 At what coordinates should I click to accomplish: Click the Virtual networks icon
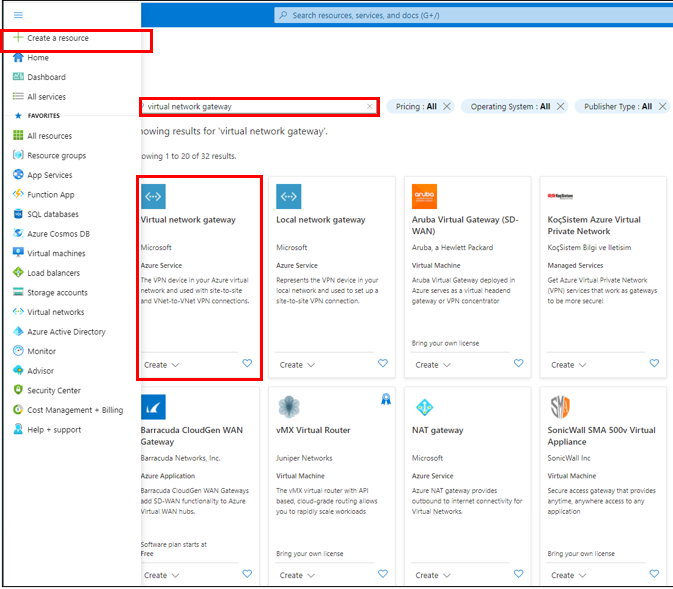click(18, 312)
